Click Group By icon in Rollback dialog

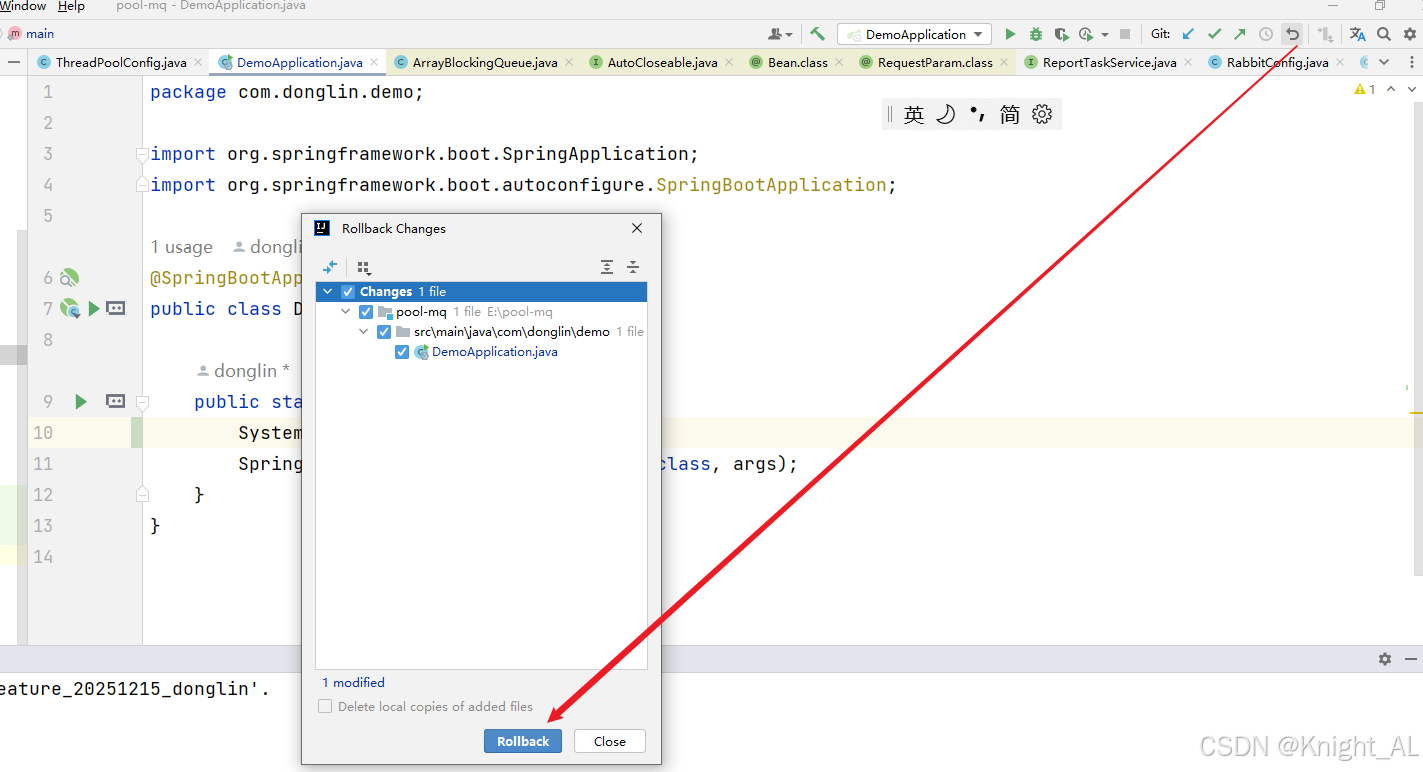click(x=364, y=267)
